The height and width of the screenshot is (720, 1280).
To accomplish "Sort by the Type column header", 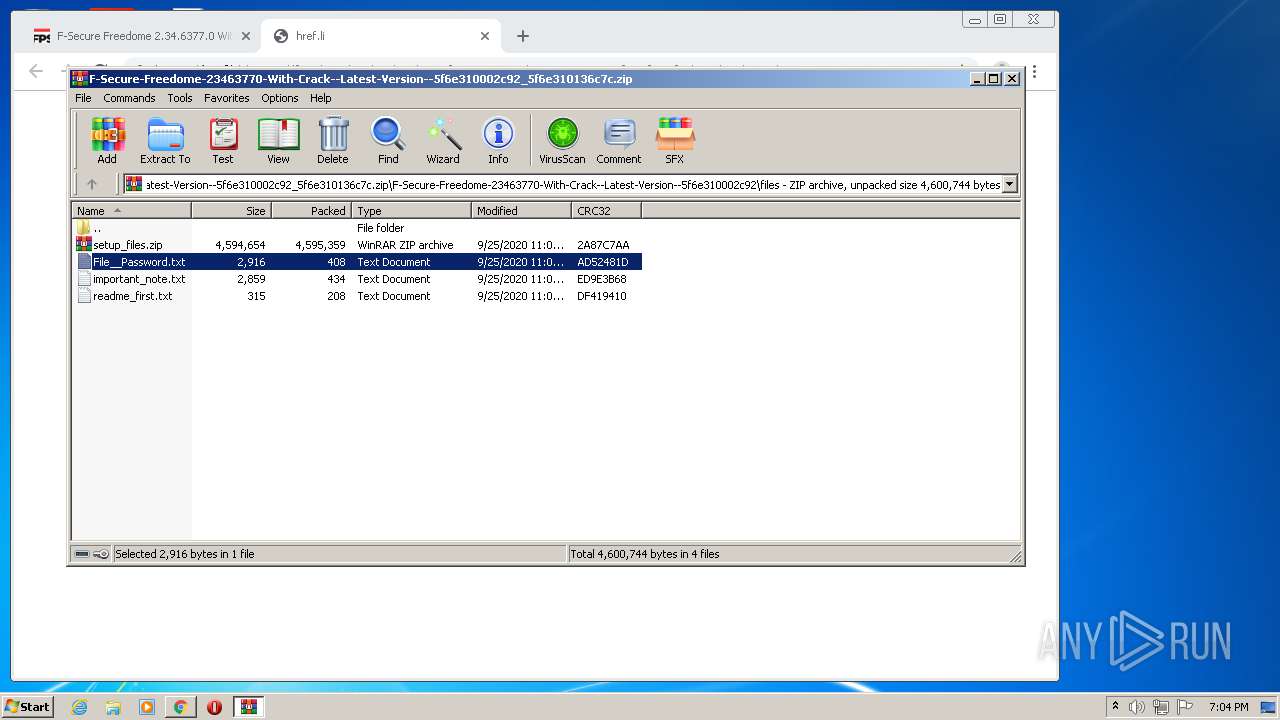I will (411, 211).
